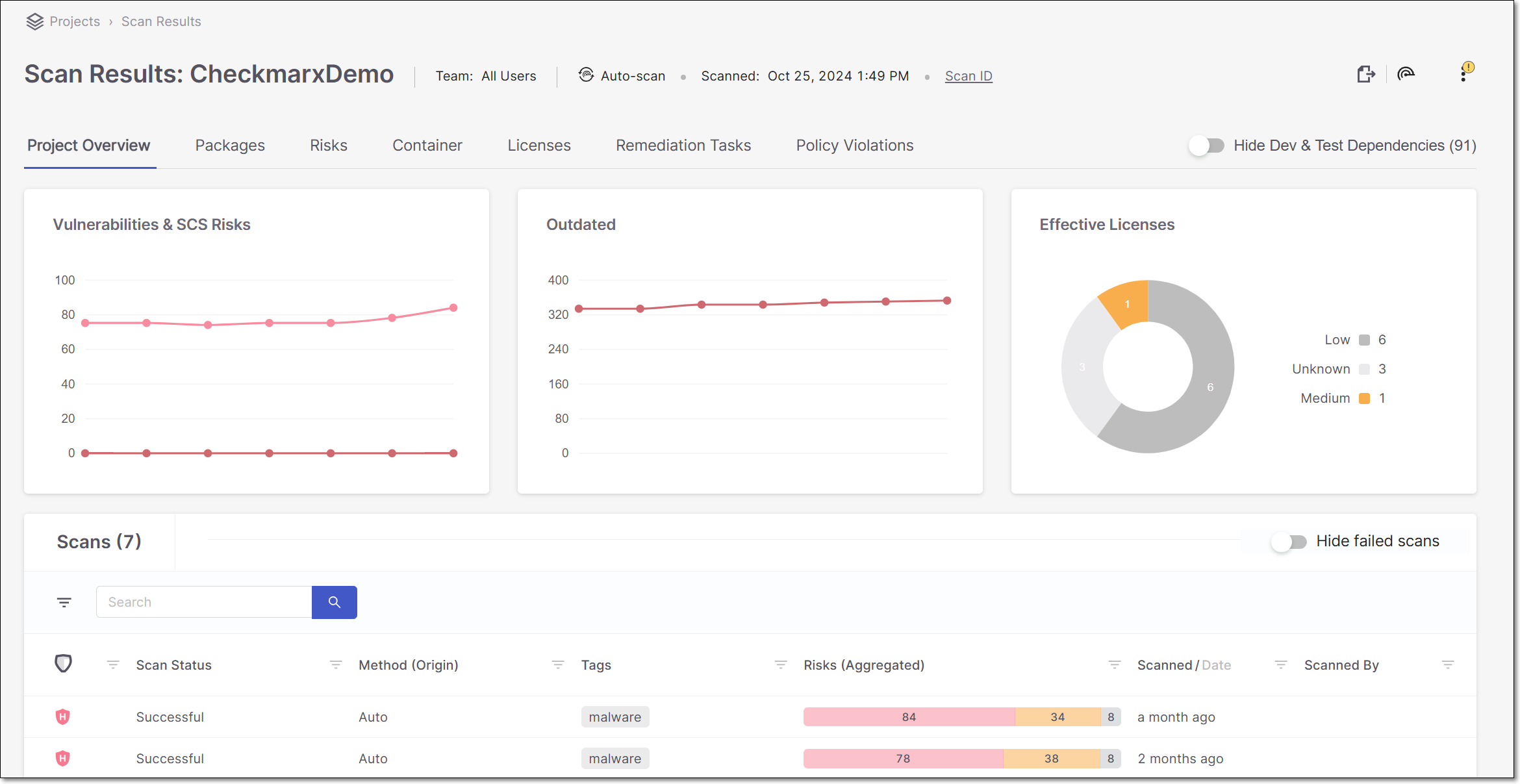
Task: Click the Projects breadcrumb link
Action: [x=75, y=21]
